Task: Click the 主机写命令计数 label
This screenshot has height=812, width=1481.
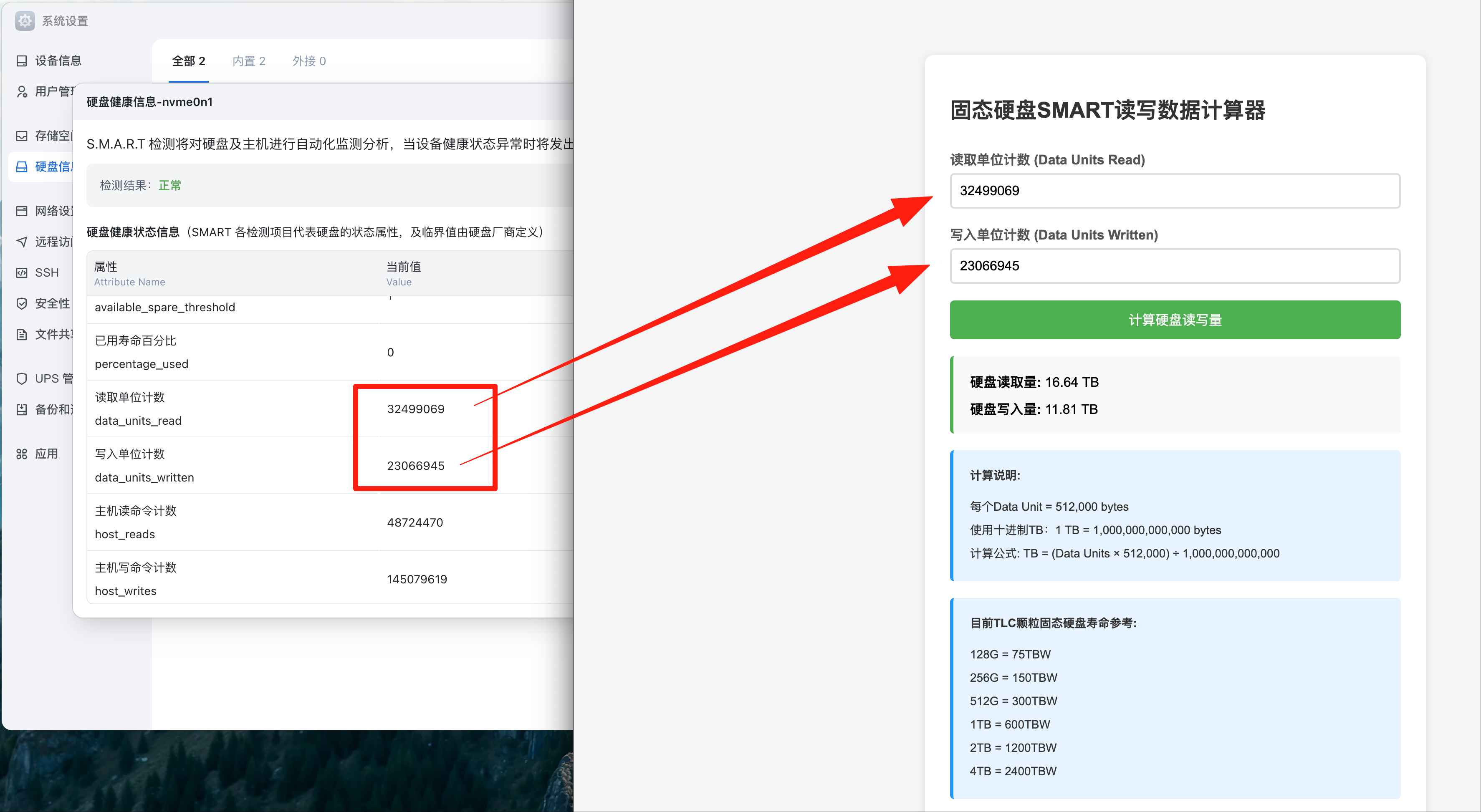Action: [136, 568]
